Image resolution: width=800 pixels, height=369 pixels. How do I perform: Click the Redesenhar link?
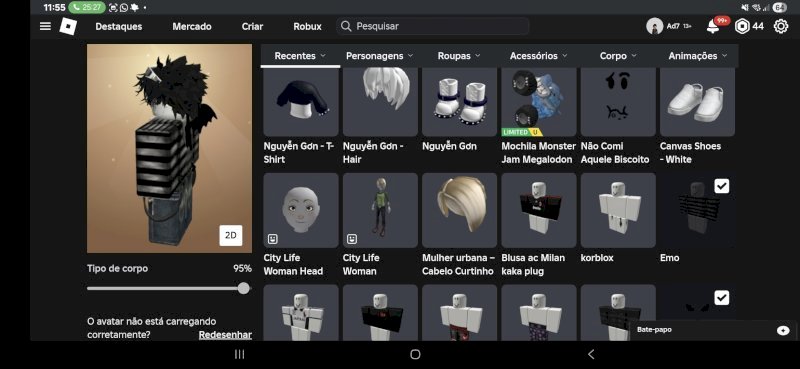[225, 335]
